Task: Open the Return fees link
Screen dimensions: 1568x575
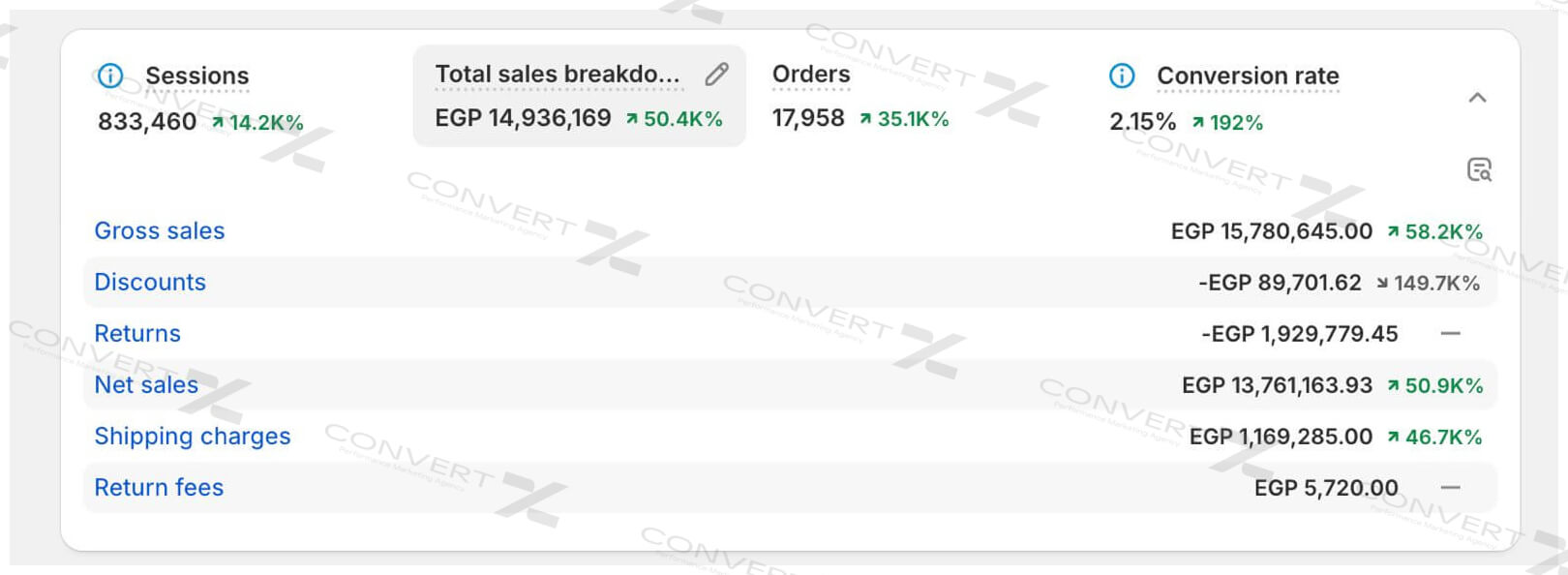Action: pyautogui.click(x=159, y=487)
